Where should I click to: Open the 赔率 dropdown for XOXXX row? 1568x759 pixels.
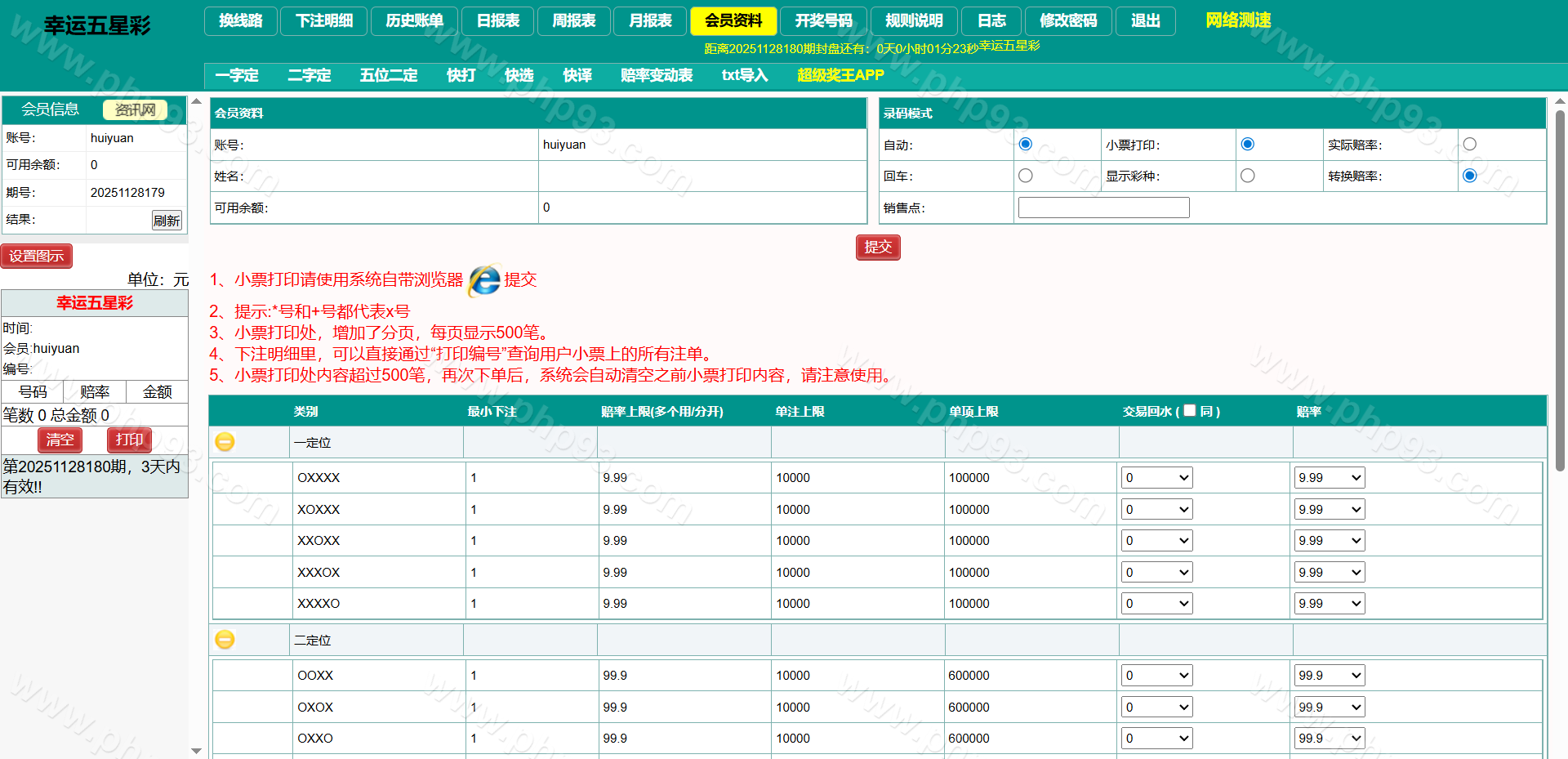[x=1330, y=510]
